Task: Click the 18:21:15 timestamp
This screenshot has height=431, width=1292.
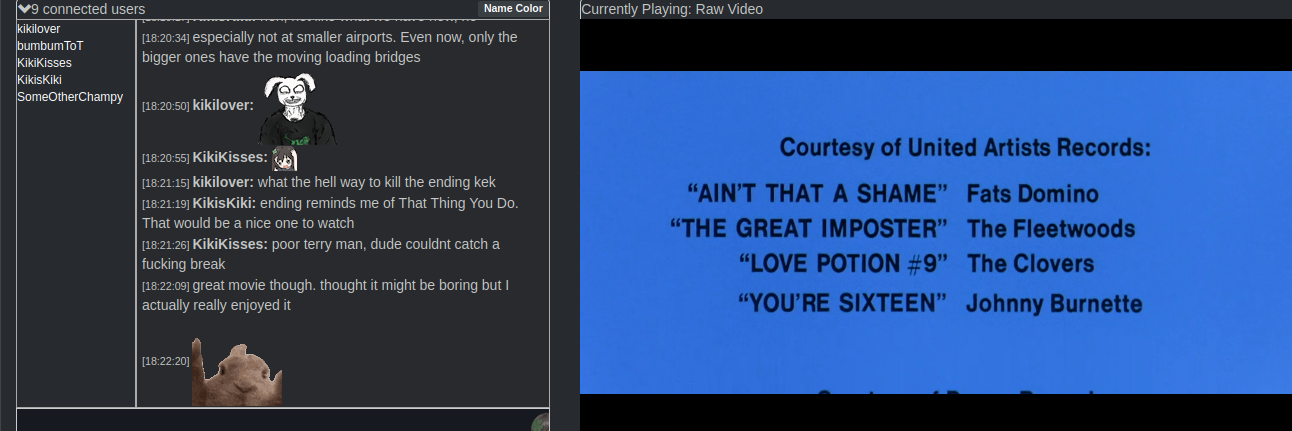Action: point(165,183)
